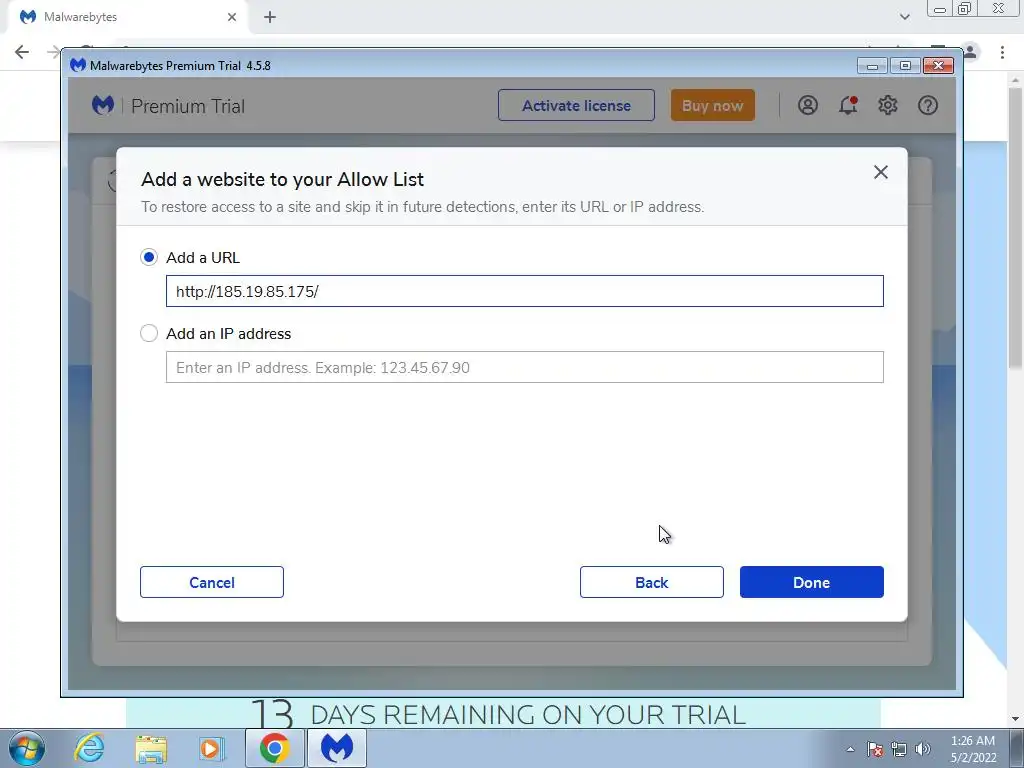This screenshot has width=1024, height=768.
Task: Maximize the Malwarebytes Premium Trial window
Action: point(905,65)
